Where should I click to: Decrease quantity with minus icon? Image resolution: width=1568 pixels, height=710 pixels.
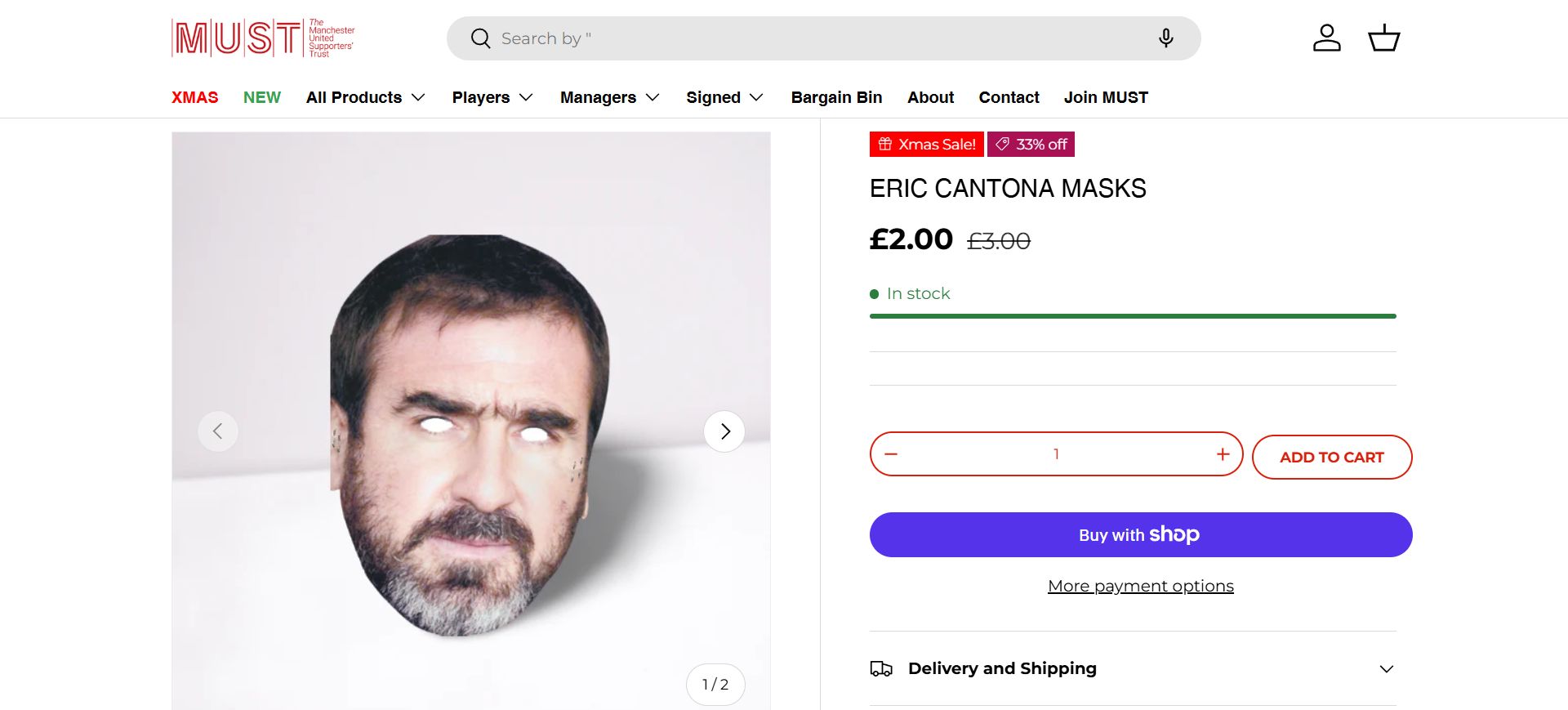point(891,454)
